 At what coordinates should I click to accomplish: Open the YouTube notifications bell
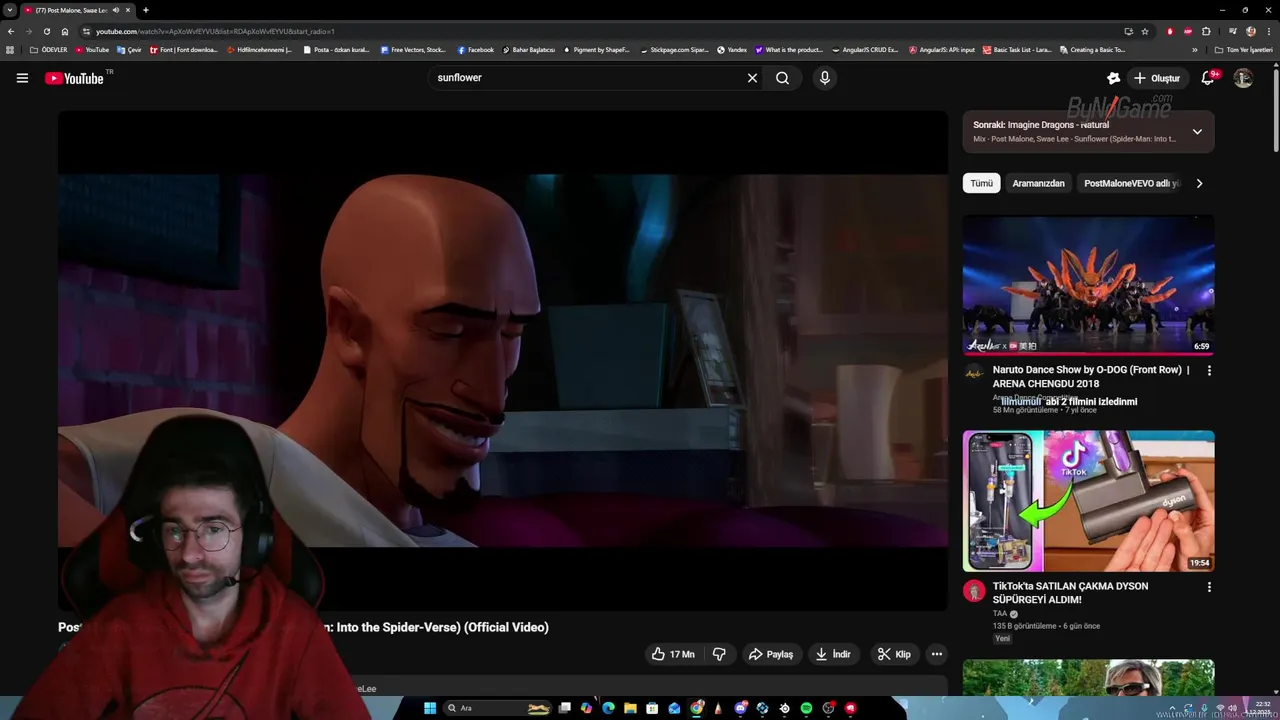coord(1208,78)
